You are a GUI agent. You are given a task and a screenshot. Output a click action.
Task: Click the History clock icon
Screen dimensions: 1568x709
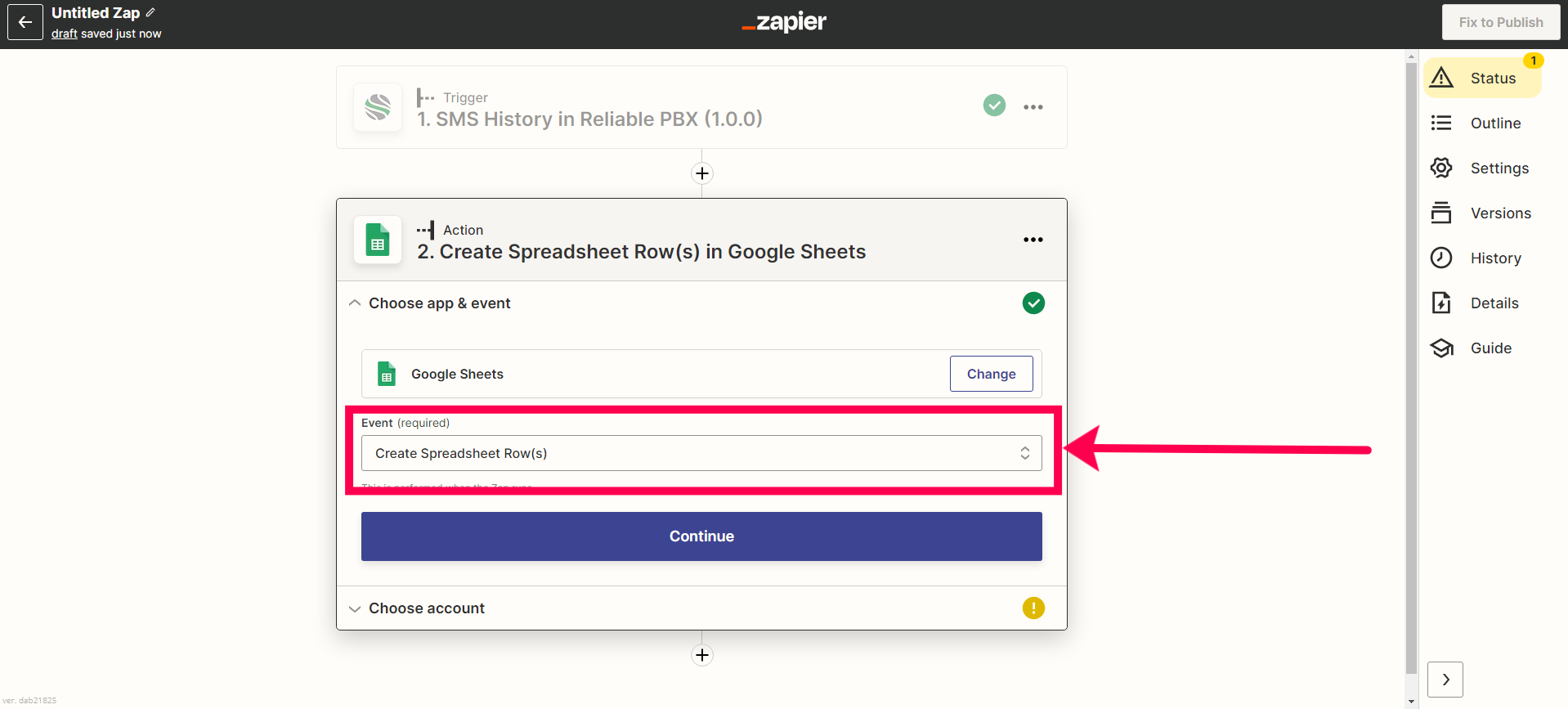[1441, 258]
